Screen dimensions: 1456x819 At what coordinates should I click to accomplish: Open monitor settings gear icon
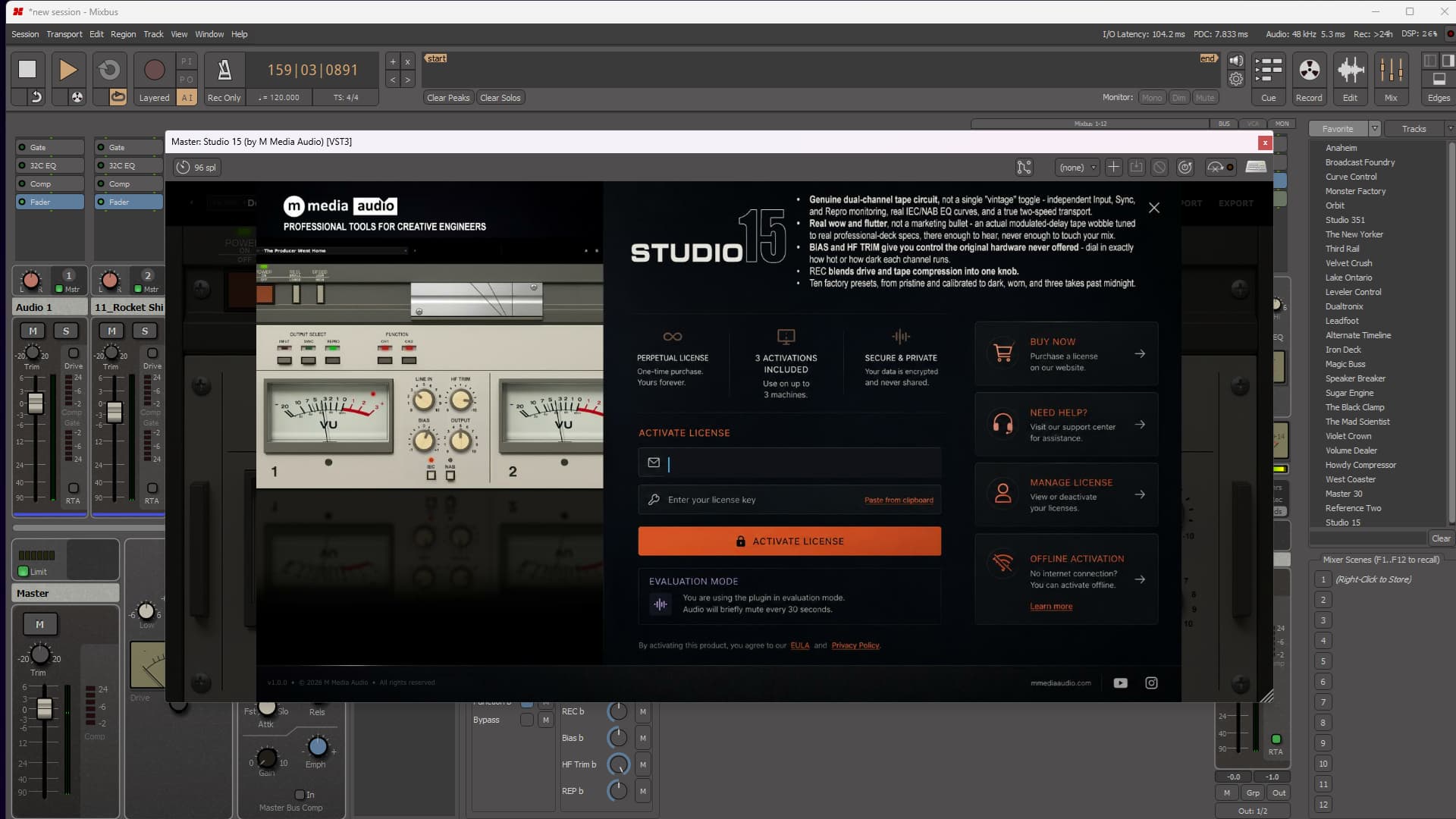pyautogui.click(x=1236, y=79)
